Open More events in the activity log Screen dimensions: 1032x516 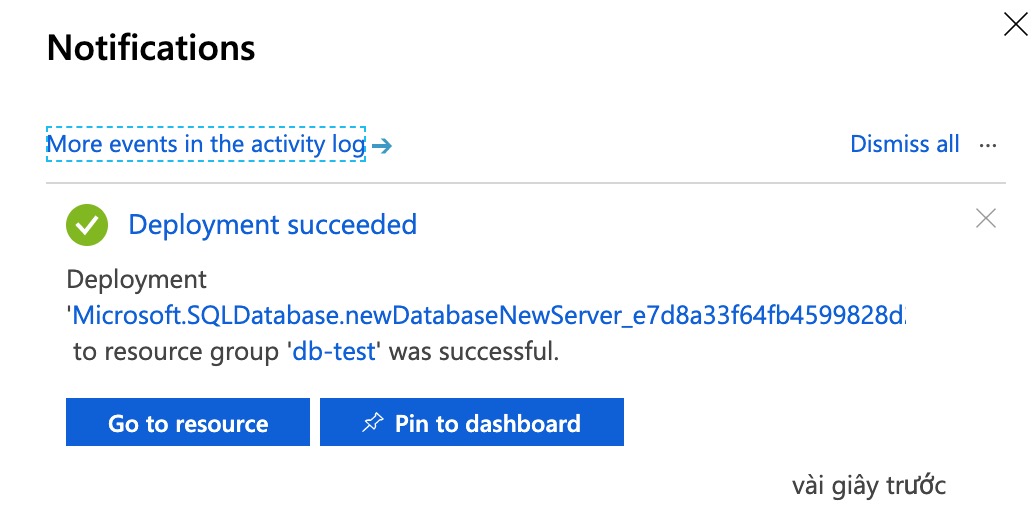206,144
